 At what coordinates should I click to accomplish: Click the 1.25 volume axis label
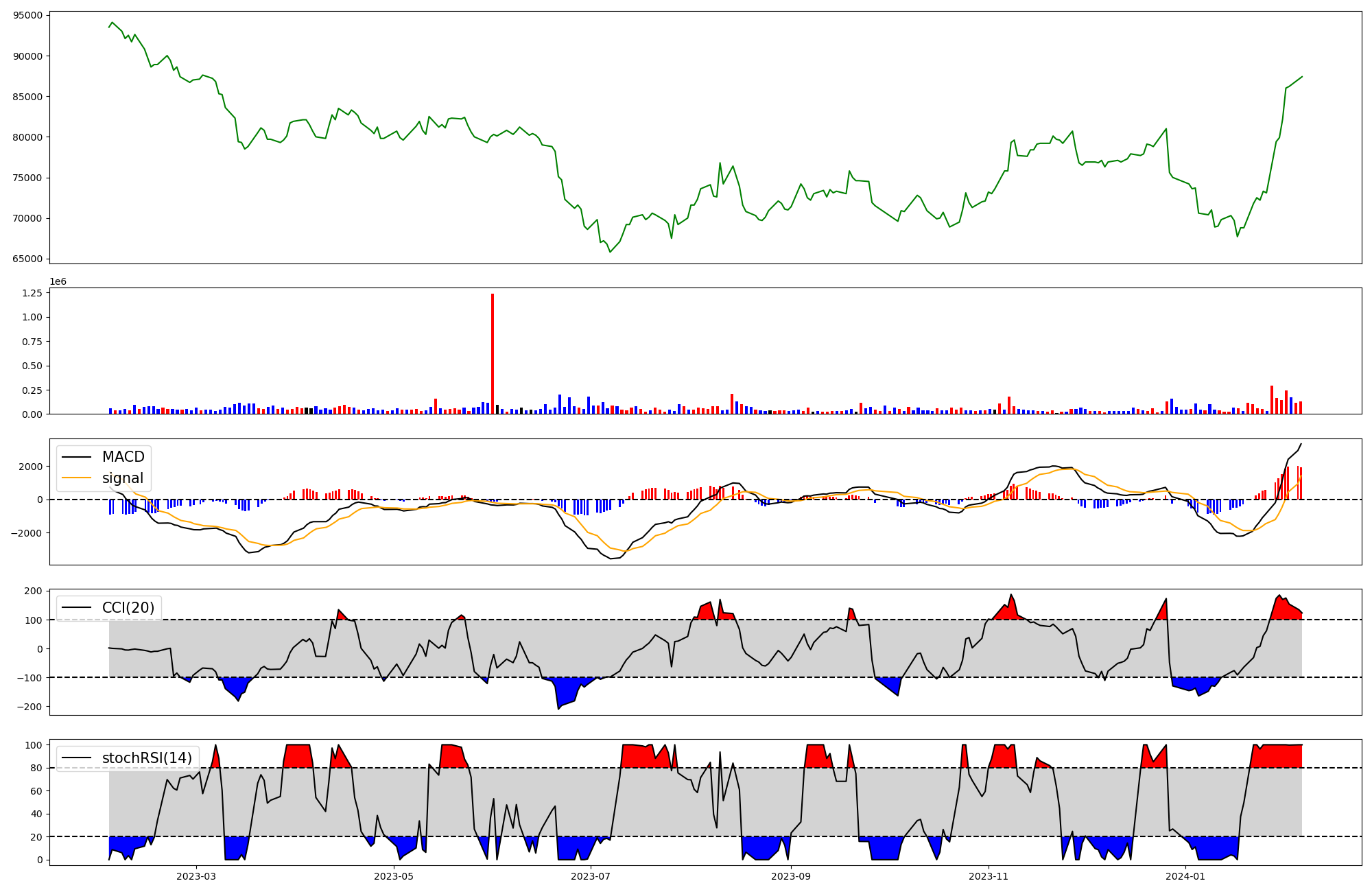tap(32, 293)
